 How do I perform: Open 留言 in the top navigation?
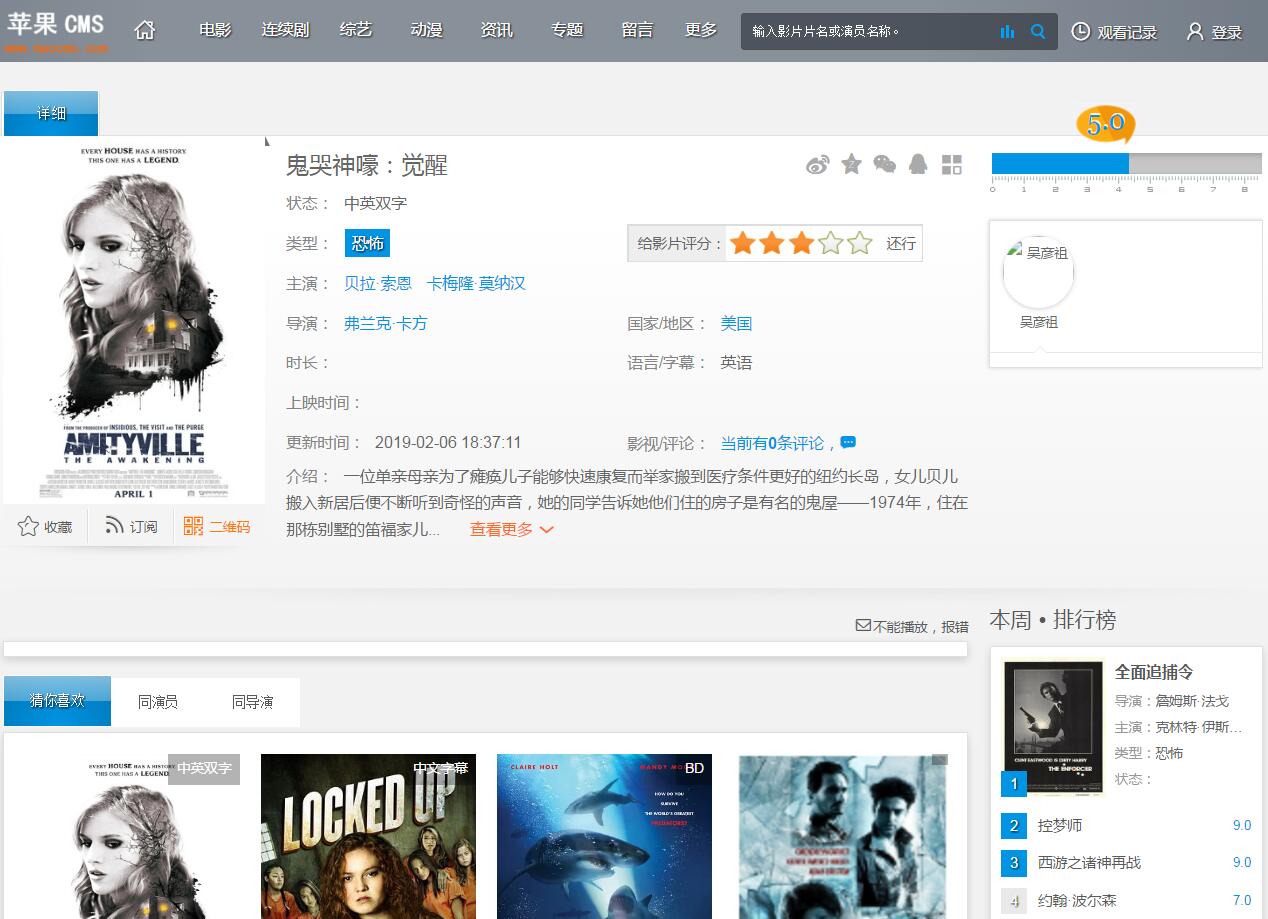click(x=637, y=30)
